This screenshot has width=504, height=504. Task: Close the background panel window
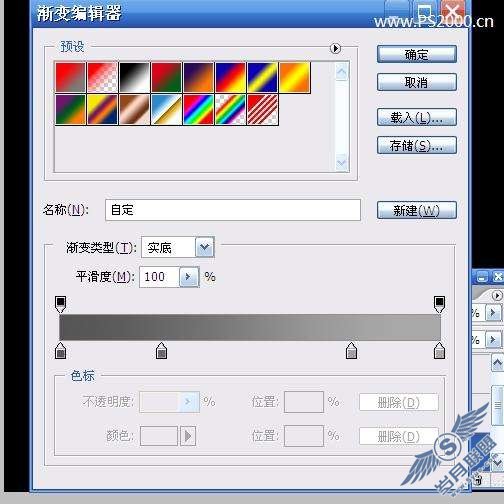tap(498, 277)
